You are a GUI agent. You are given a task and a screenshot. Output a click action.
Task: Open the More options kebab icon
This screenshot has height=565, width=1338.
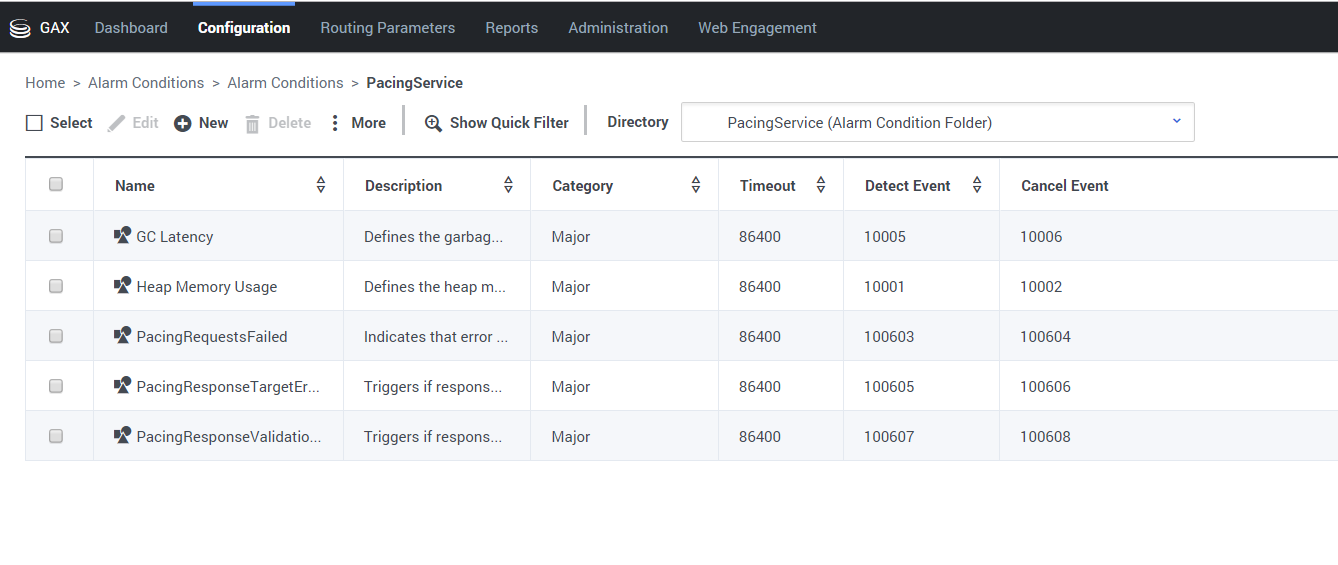[335, 123]
